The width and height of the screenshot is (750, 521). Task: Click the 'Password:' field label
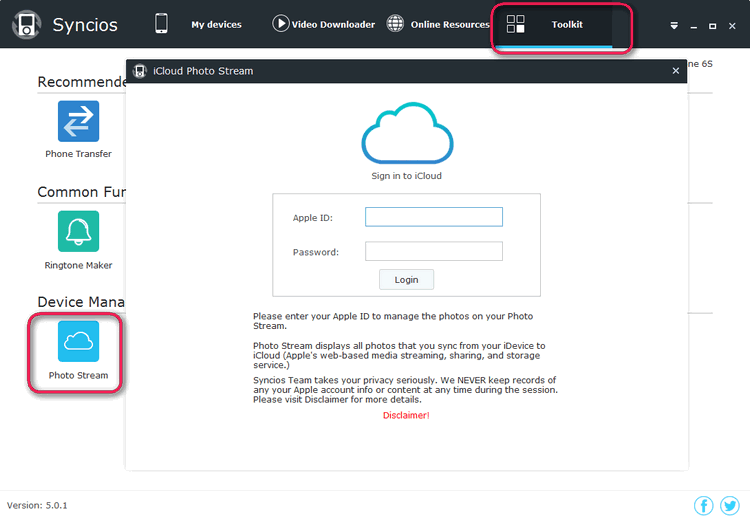316,252
